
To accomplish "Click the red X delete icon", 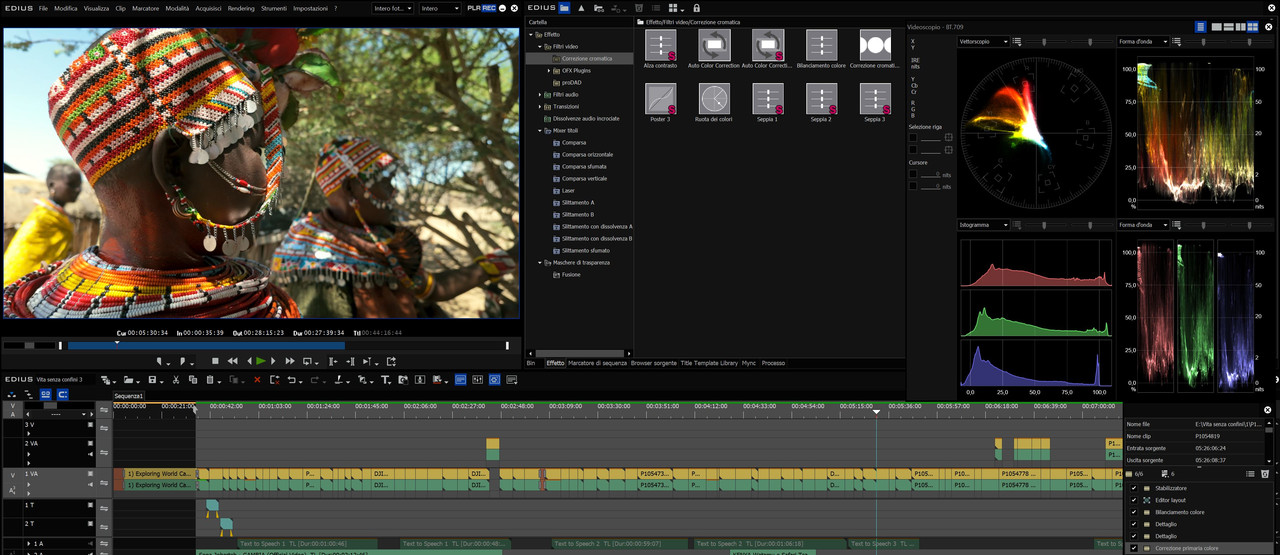I will (x=257, y=380).
